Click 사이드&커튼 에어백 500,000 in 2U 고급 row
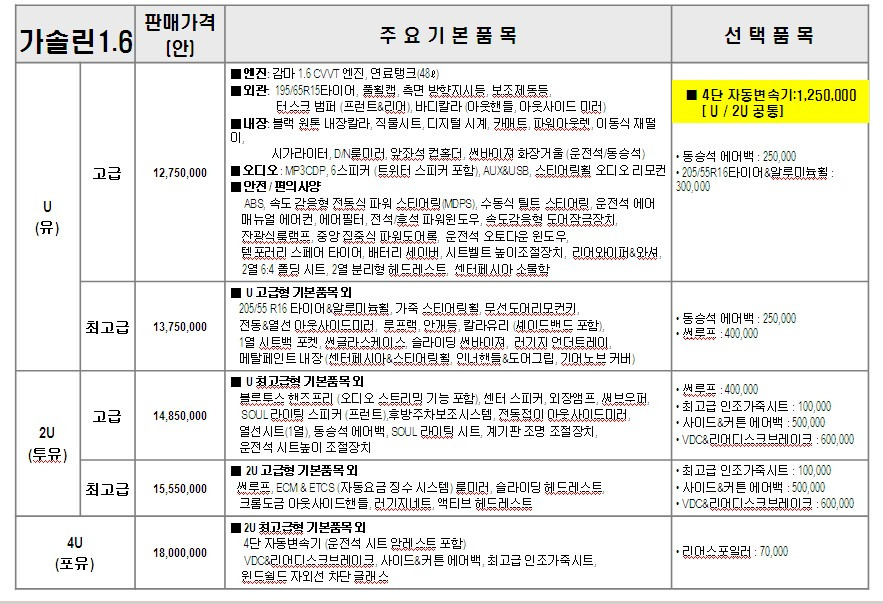This screenshot has width=883, height=604. point(750,422)
